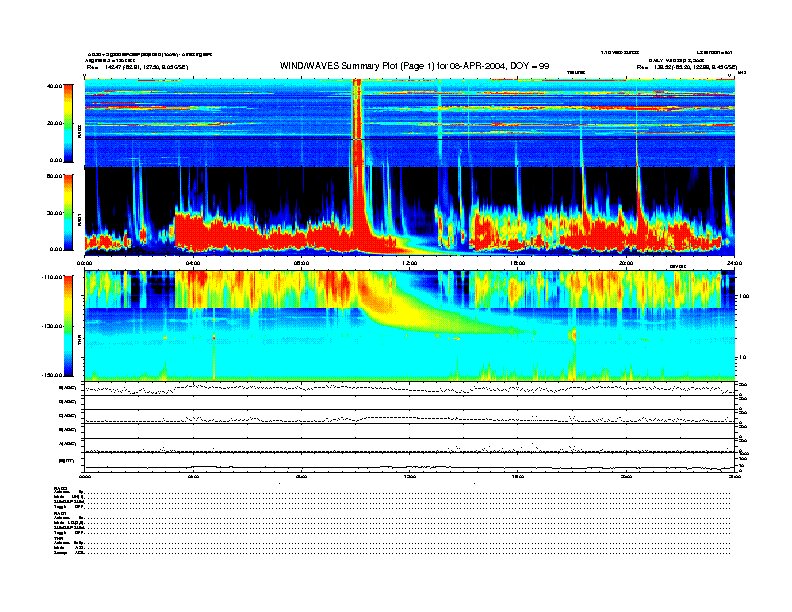Click the 24:00 time axis label
Screen dimensions: 792x612
734,264
